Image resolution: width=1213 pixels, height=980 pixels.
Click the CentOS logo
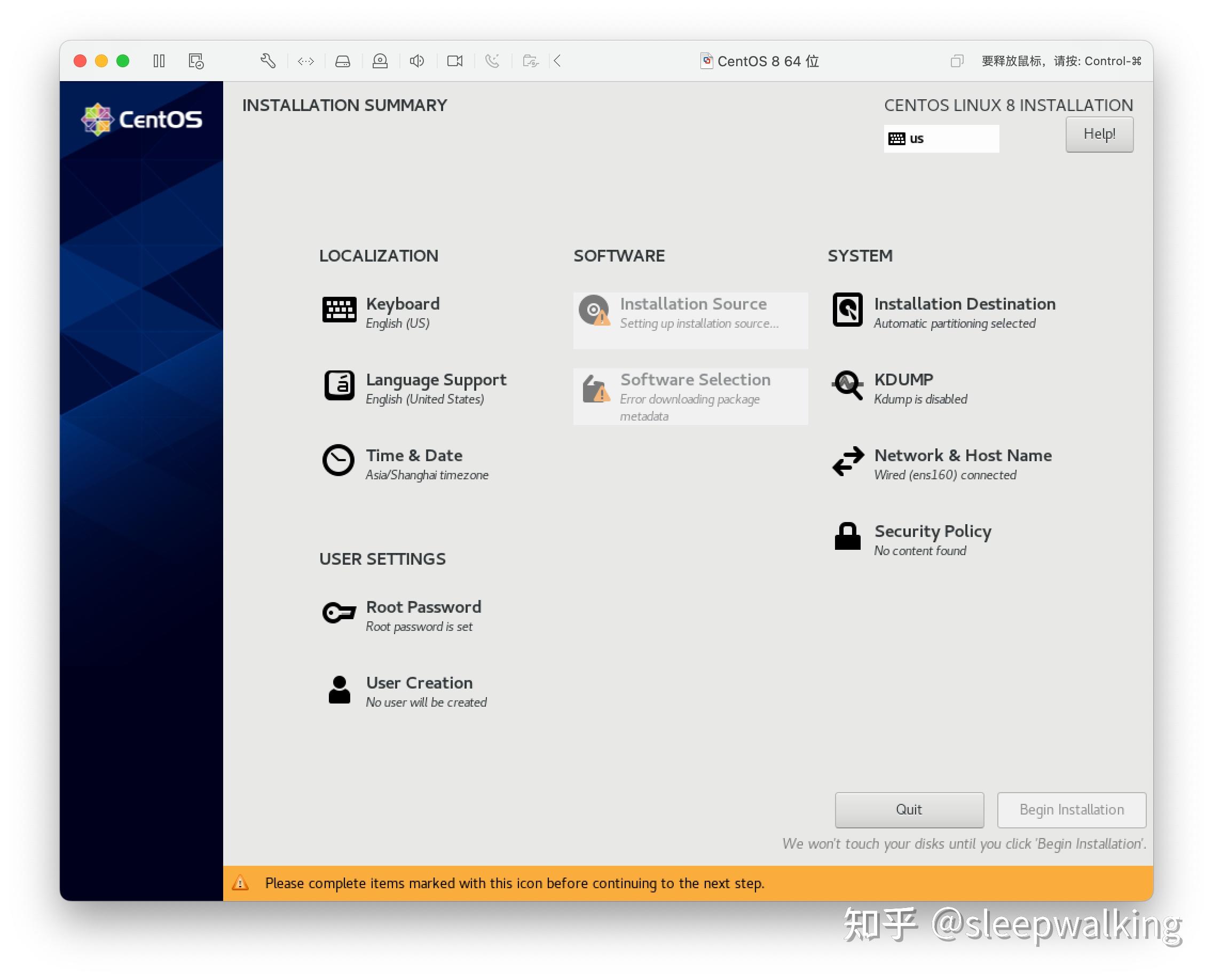pyautogui.click(x=141, y=119)
